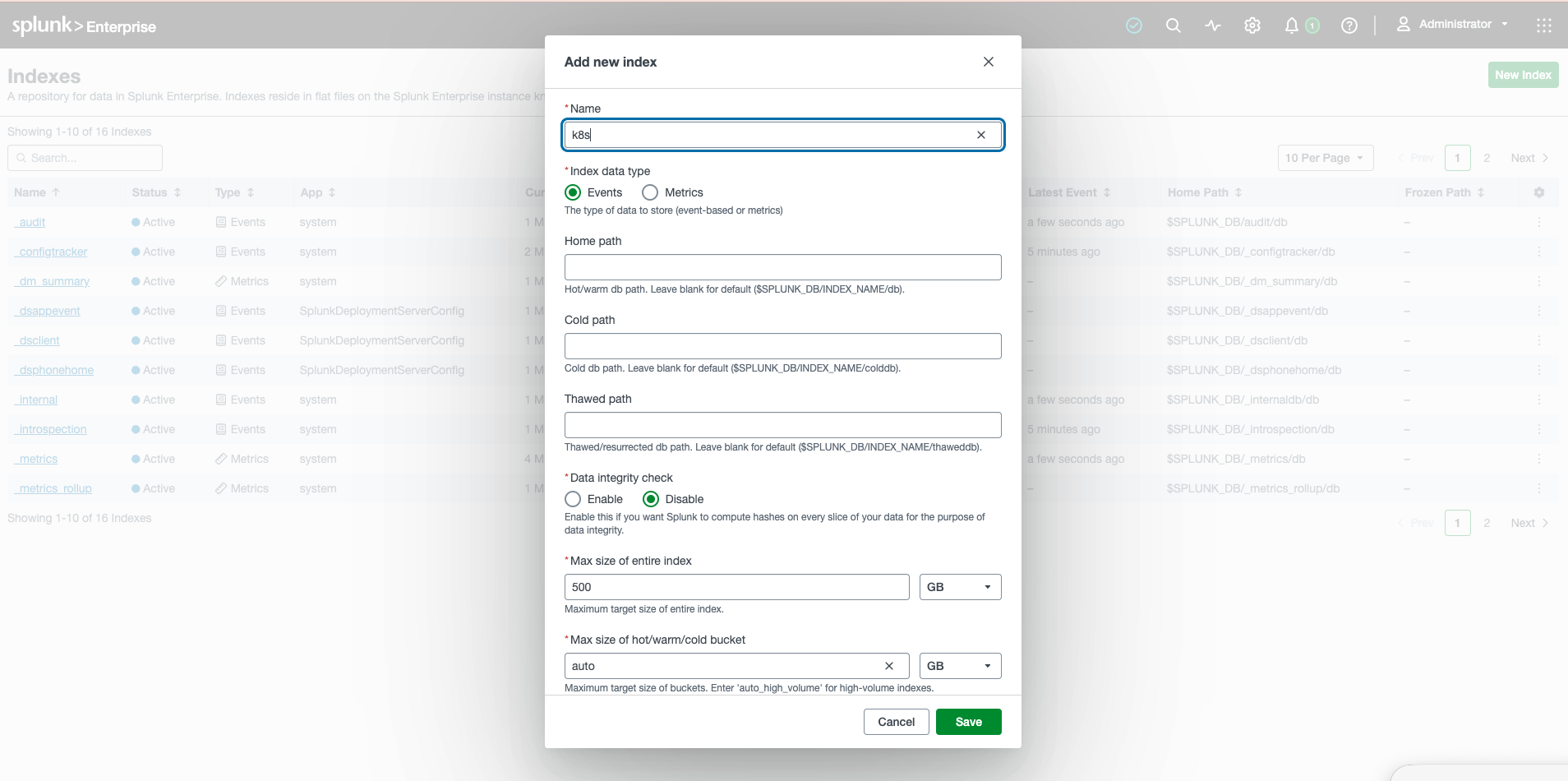1568x781 pixels.
Task: Click Next in bottom pagination
Action: coord(1530,523)
